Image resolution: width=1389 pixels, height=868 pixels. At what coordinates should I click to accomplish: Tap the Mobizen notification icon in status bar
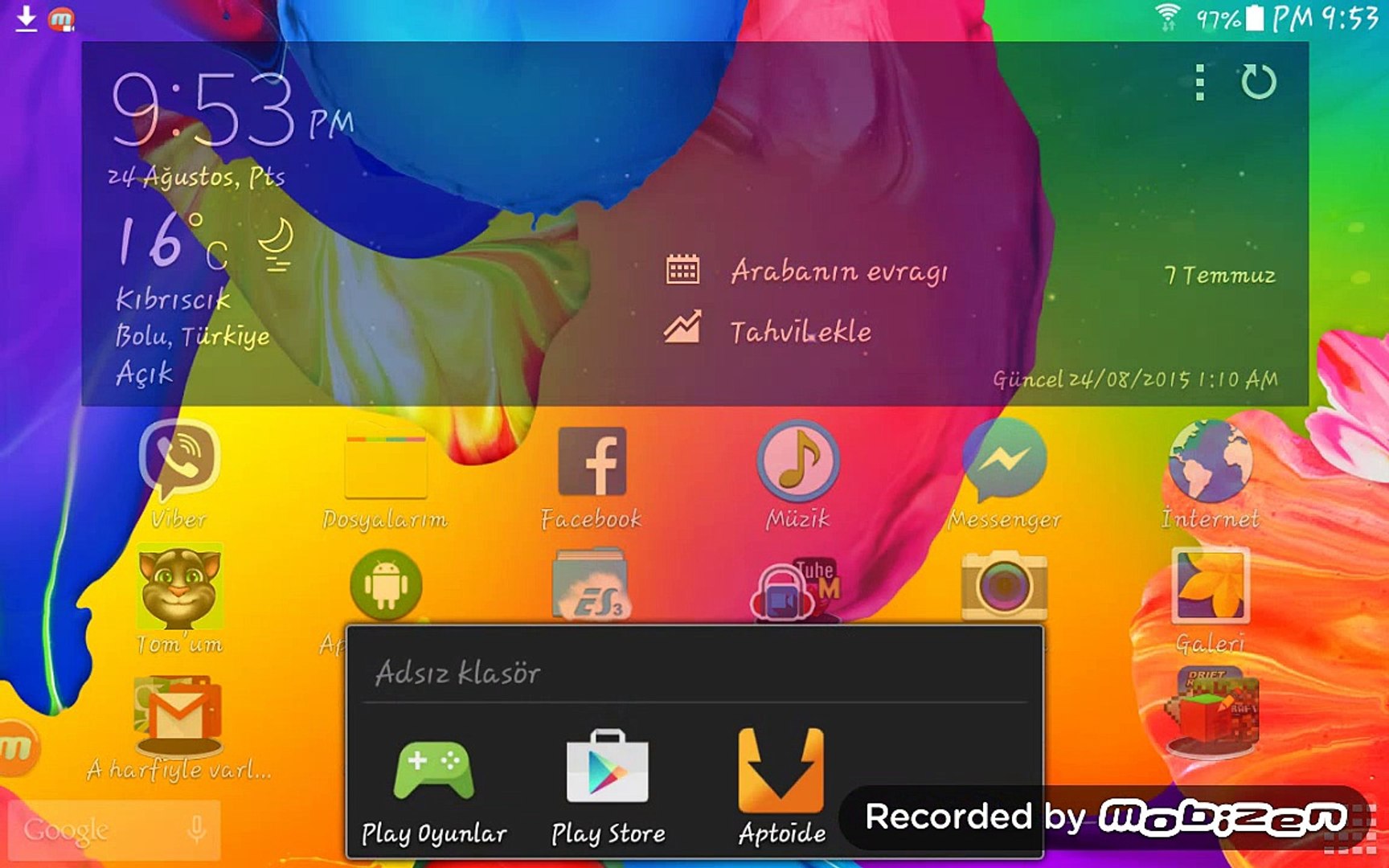pyautogui.click(x=61, y=18)
